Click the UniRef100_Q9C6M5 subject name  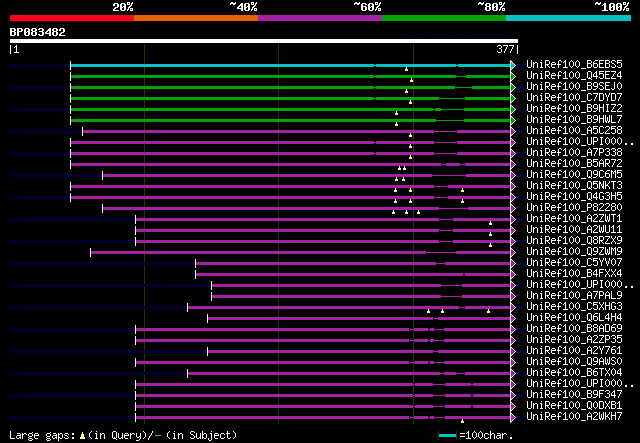click(x=574, y=175)
